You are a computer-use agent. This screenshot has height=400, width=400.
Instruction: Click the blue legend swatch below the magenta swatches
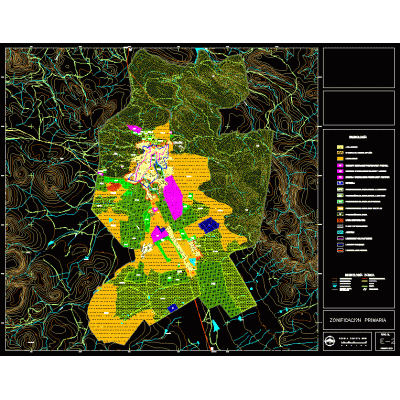(x=340, y=183)
